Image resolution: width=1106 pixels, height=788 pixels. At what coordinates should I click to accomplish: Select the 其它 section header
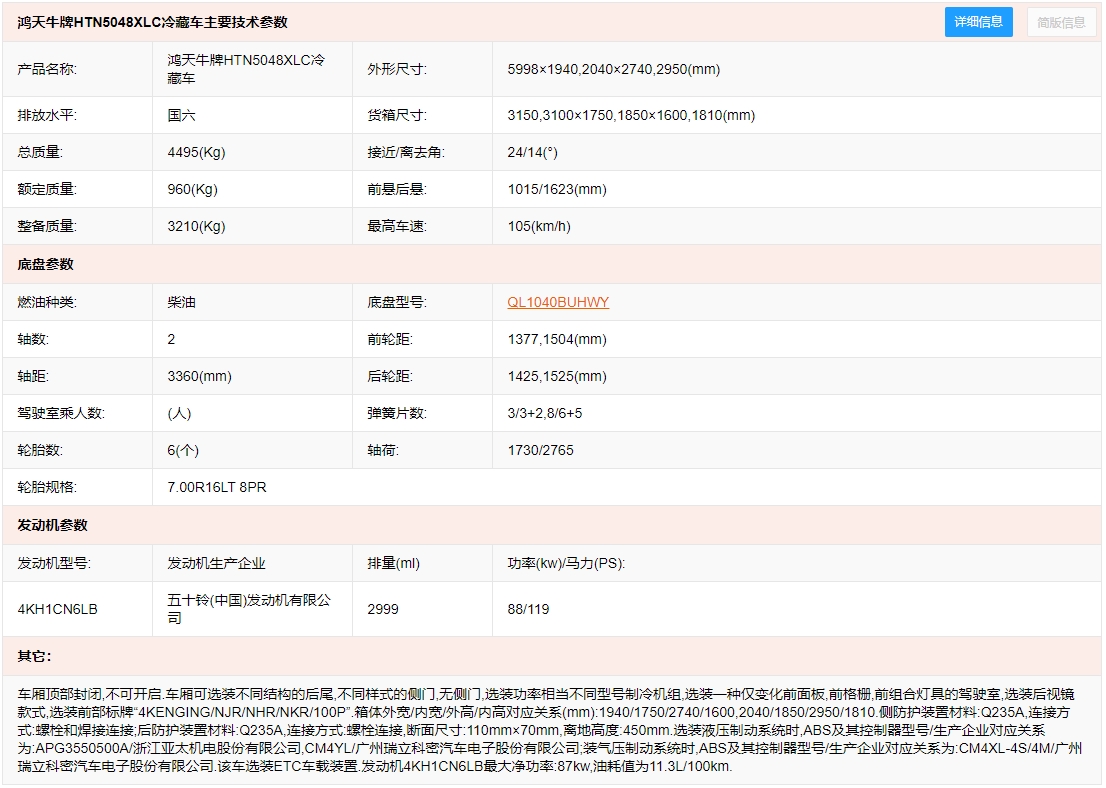point(34,657)
